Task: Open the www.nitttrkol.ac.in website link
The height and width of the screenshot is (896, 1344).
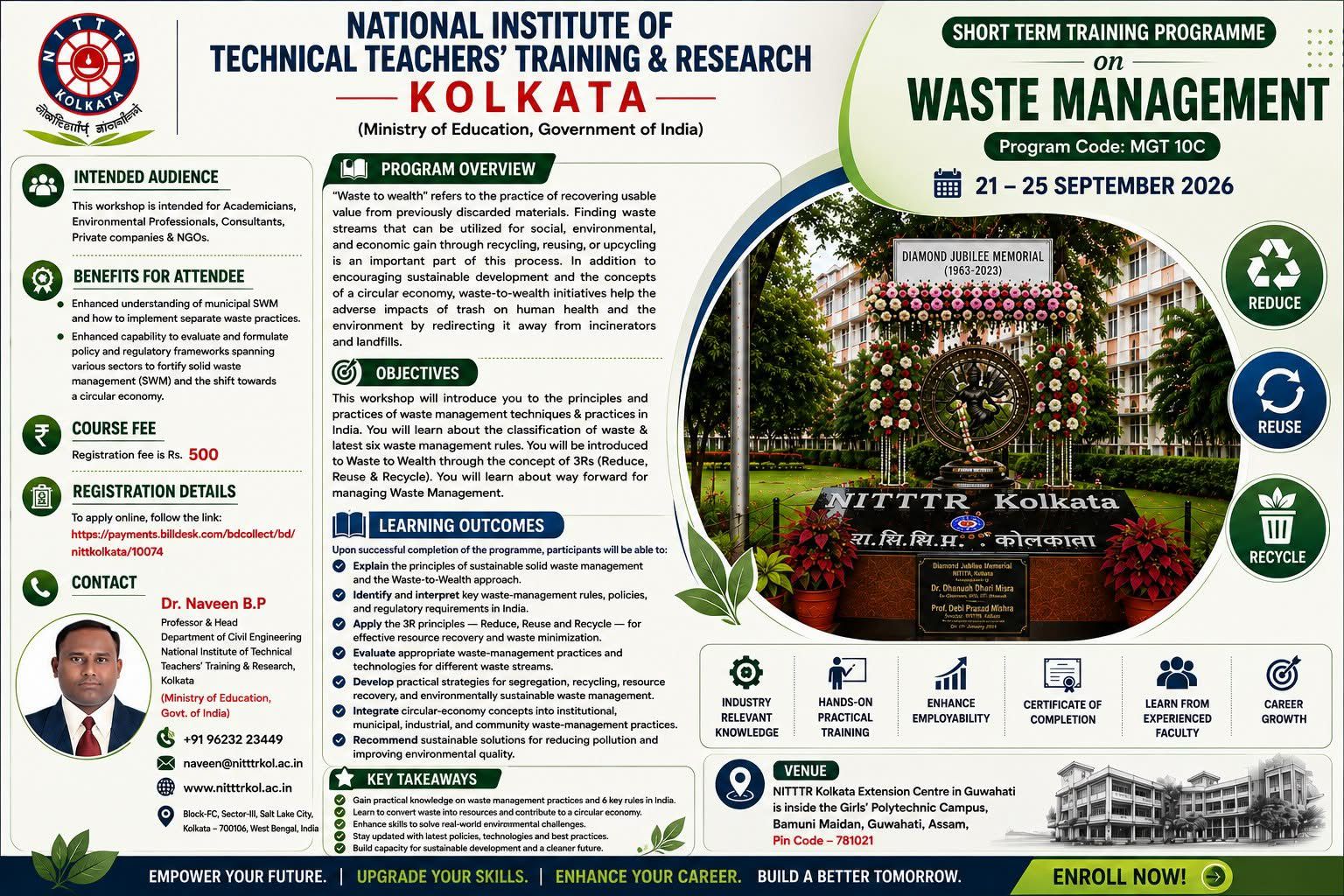Action: click(x=237, y=787)
